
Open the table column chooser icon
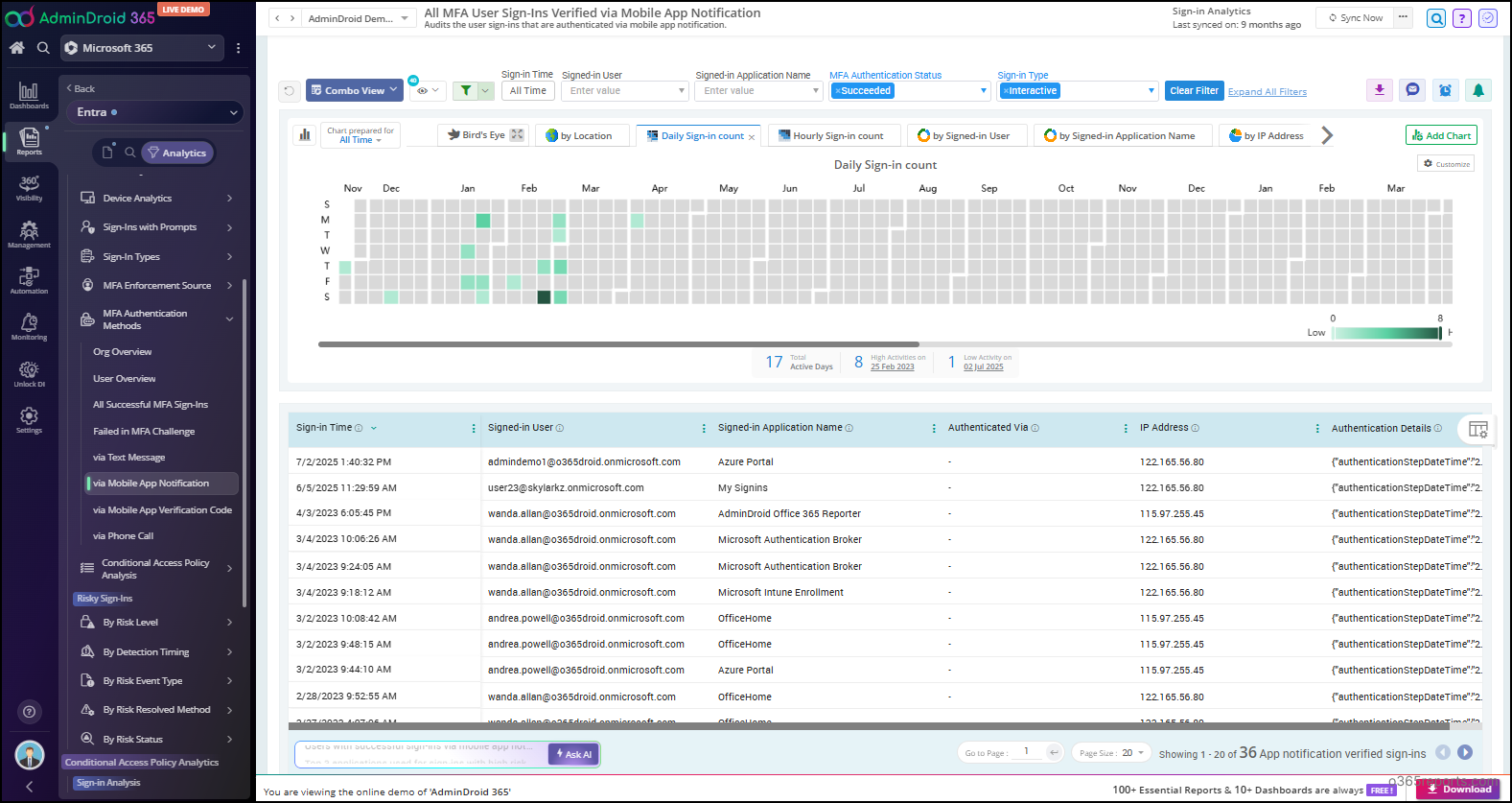(x=1477, y=429)
